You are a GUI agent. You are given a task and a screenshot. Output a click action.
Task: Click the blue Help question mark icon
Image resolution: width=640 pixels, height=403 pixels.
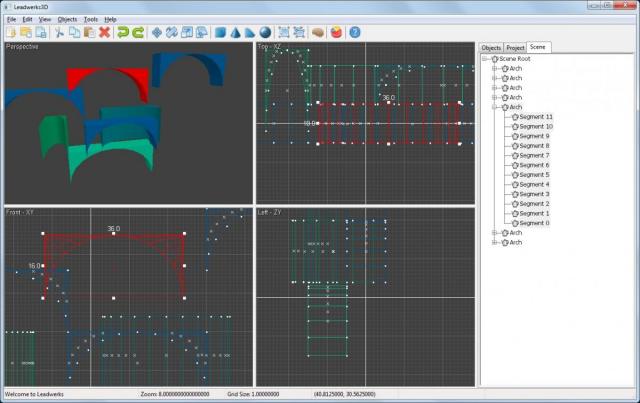coord(355,32)
